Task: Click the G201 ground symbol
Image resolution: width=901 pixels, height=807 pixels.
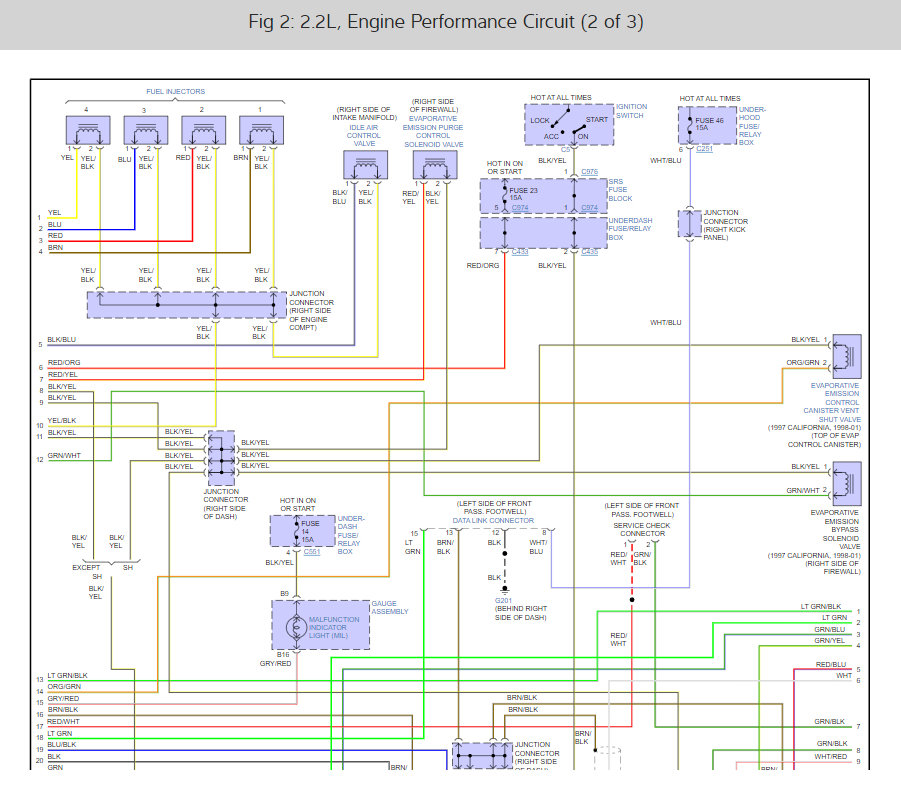Action: coord(505,590)
